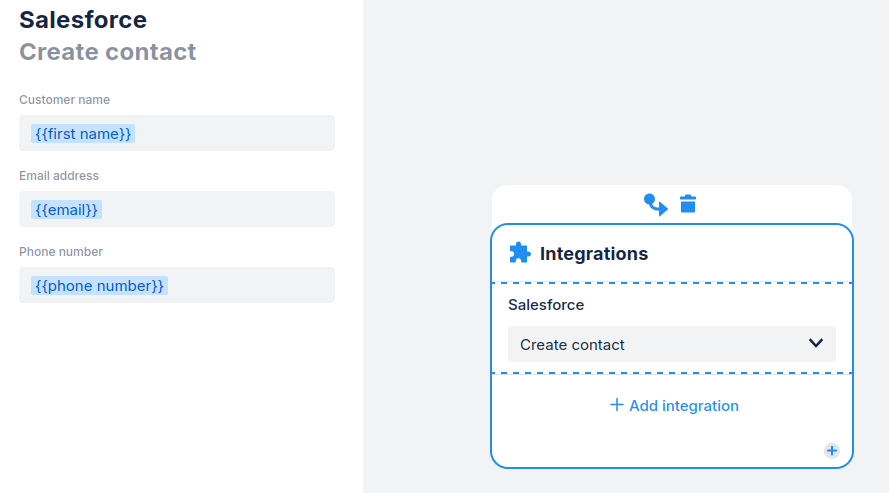Click the Create contact panel subheading

(x=108, y=52)
